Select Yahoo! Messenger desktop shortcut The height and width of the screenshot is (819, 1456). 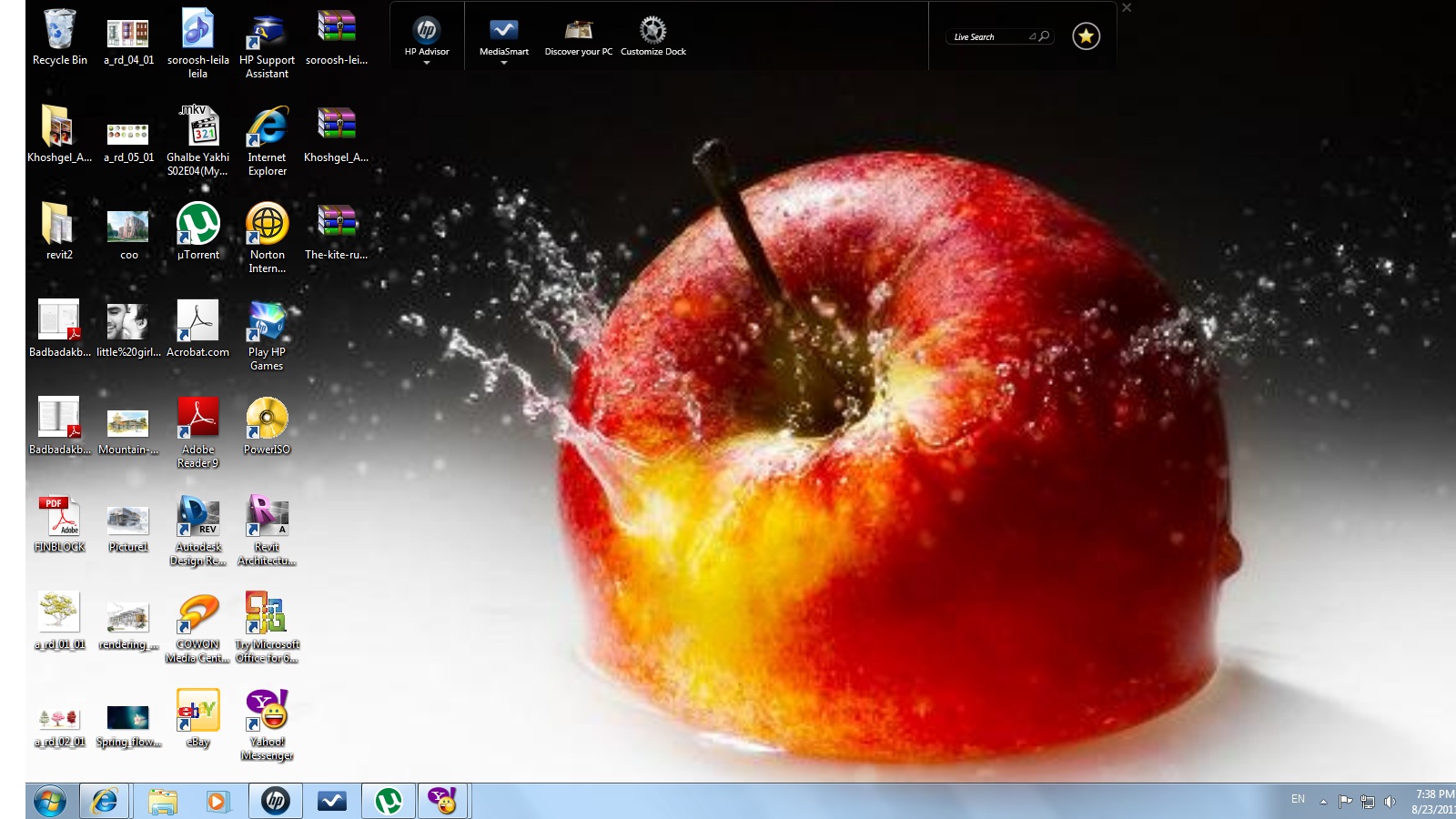click(267, 712)
